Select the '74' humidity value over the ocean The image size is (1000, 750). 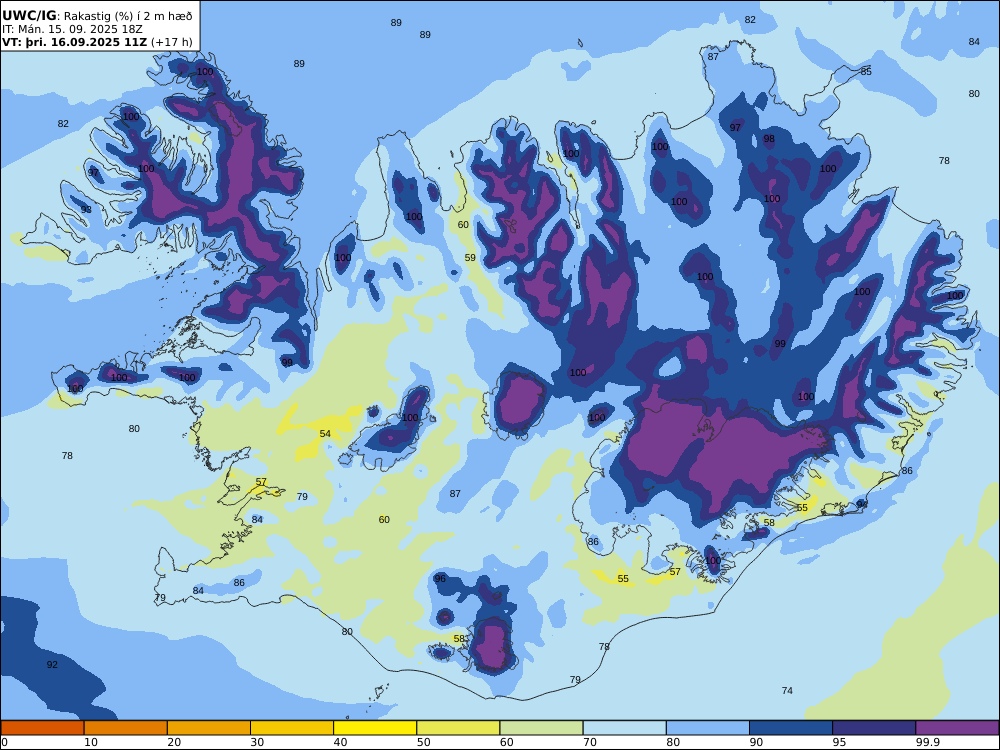pos(788,691)
